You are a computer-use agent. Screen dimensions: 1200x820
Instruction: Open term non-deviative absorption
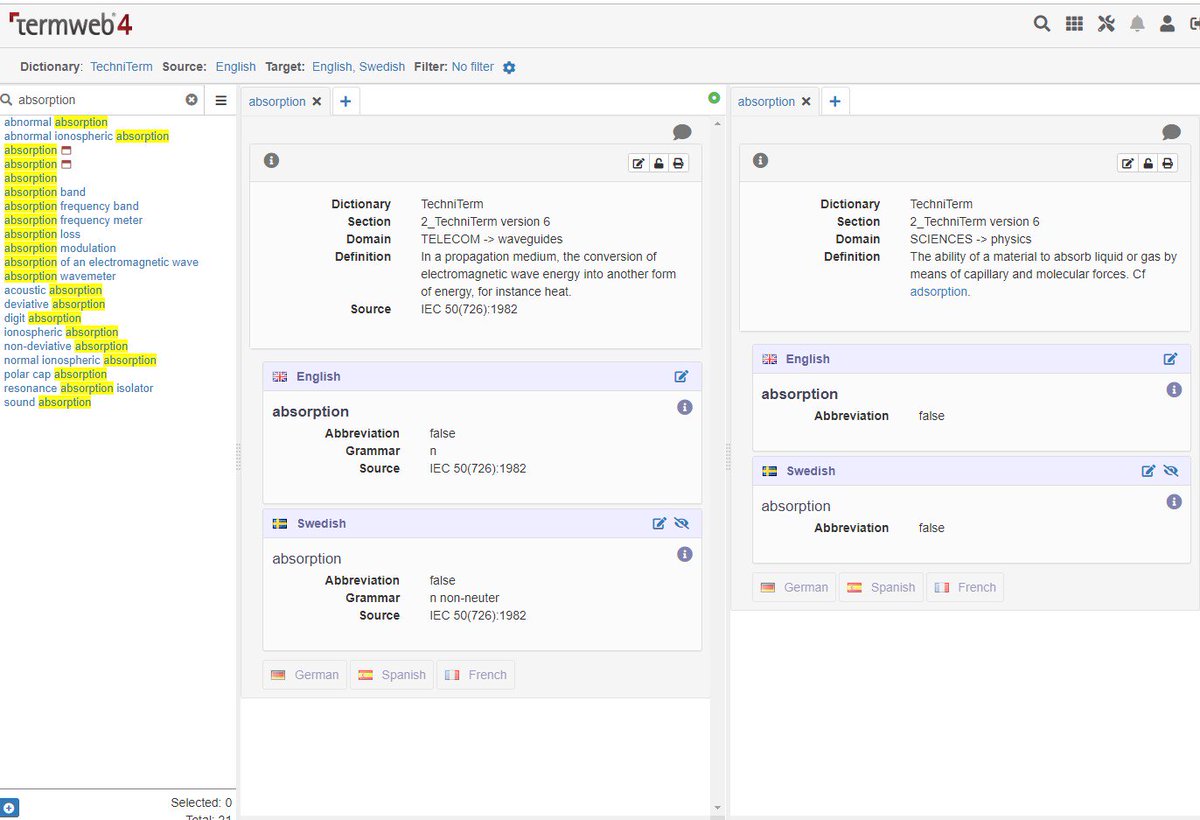pyautogui.click(x=66, y=346)
